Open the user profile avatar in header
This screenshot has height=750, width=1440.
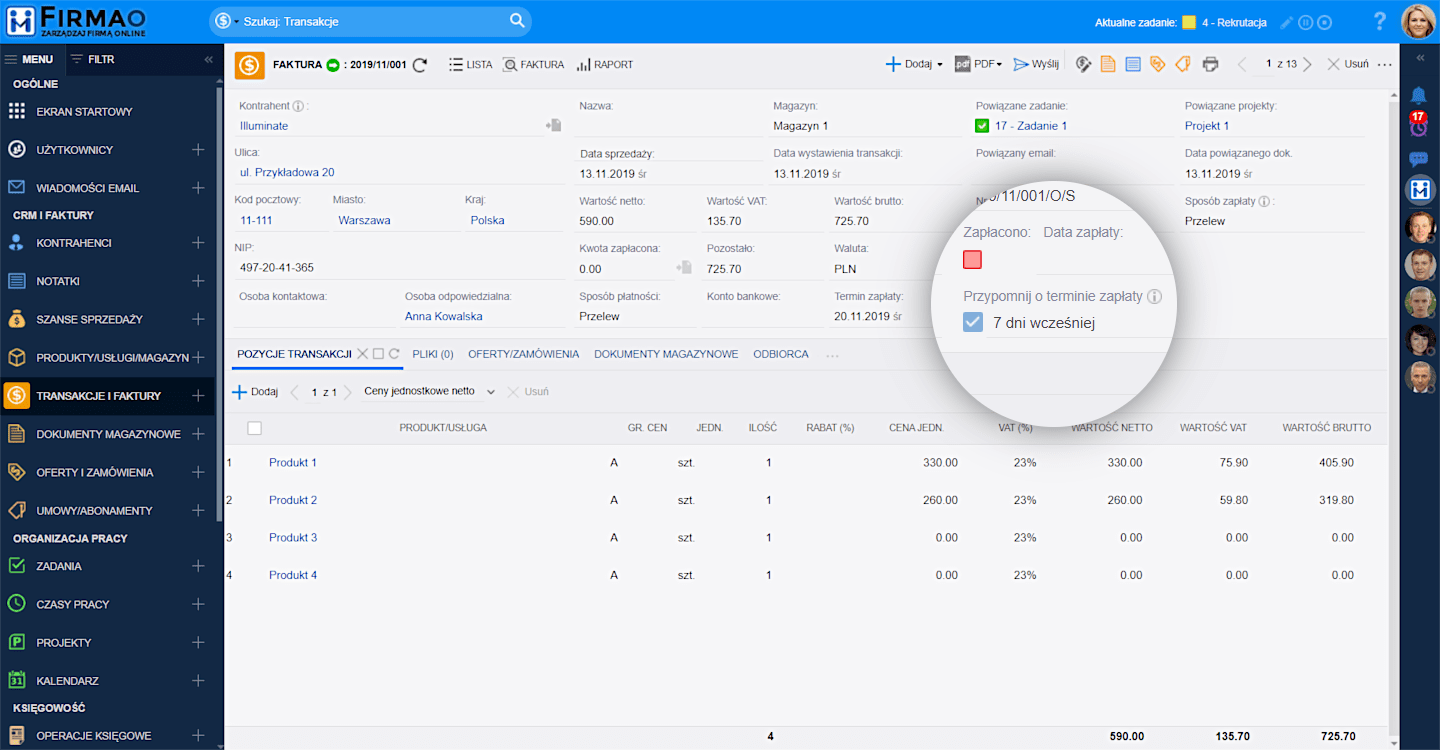point(1418,21)
